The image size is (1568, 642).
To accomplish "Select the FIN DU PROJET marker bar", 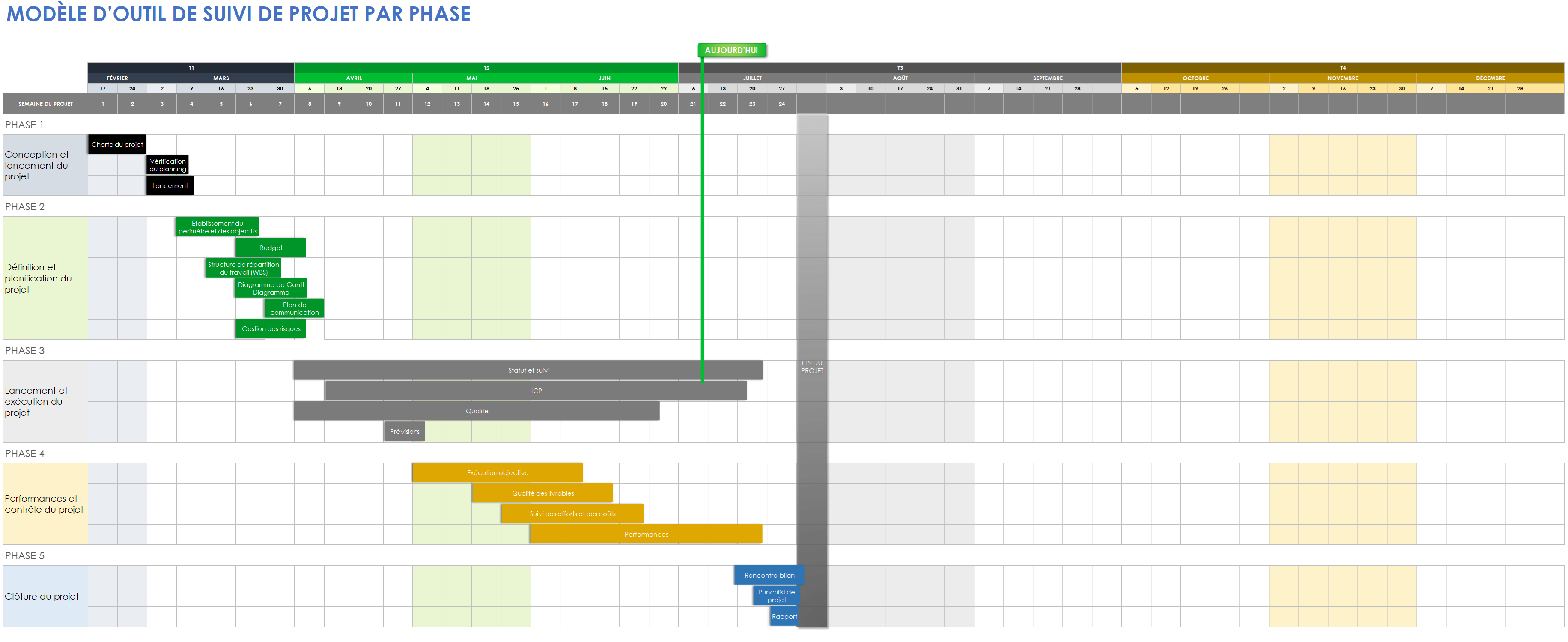I will coord(812,370).
